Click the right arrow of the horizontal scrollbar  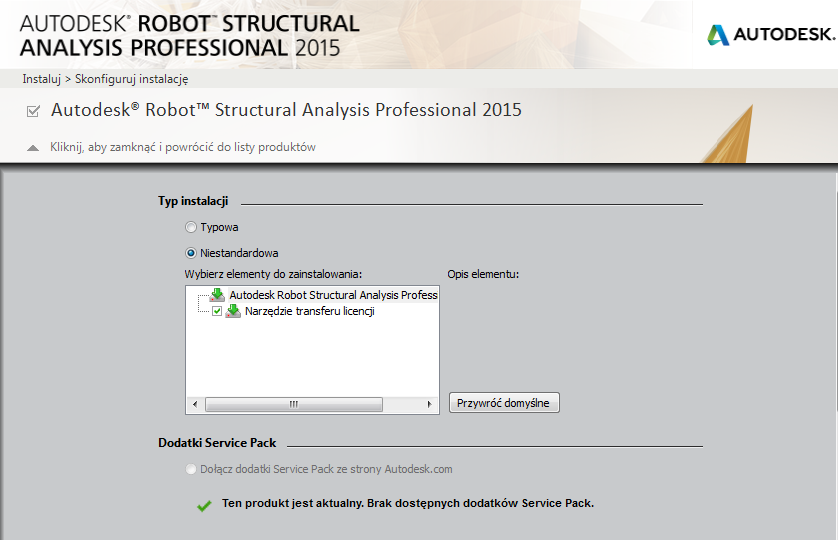pos(429,404)
